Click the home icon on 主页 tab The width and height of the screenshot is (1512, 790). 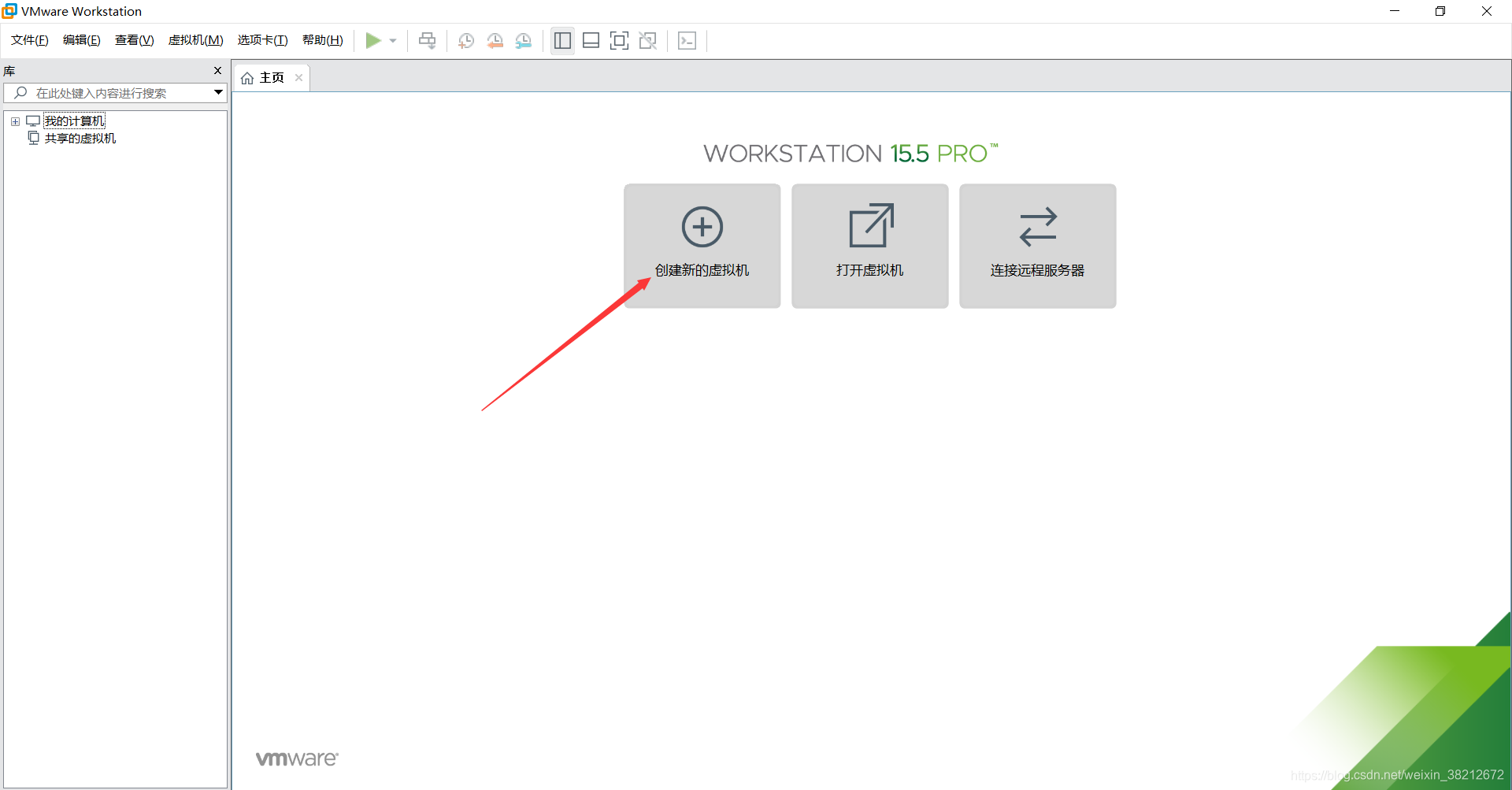pos(247,78)
